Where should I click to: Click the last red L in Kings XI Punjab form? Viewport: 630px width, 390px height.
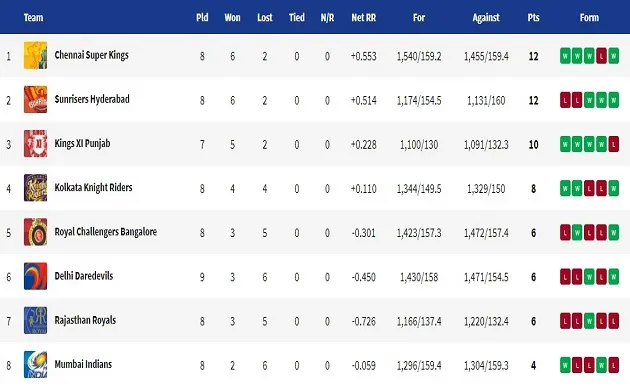click(x=614, y=144)
